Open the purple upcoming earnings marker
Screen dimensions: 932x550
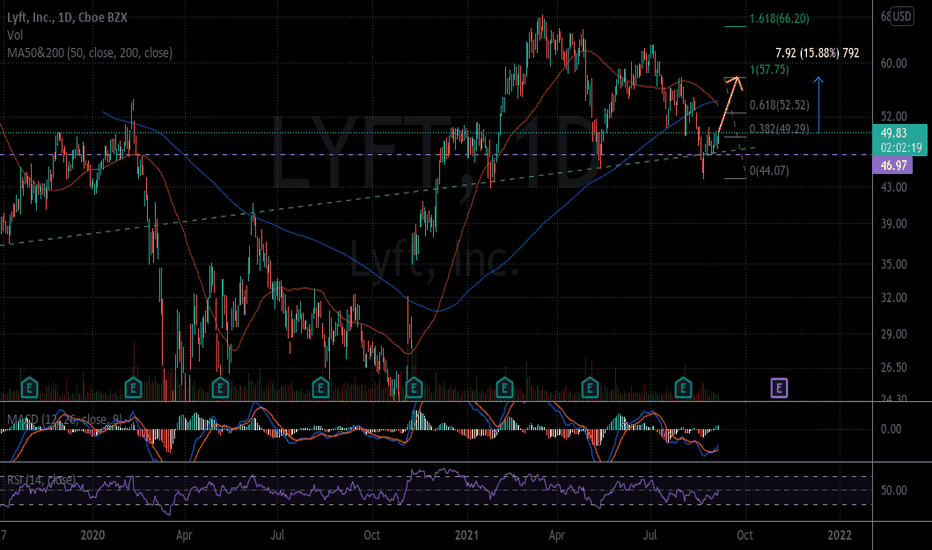tap(779, 388)
